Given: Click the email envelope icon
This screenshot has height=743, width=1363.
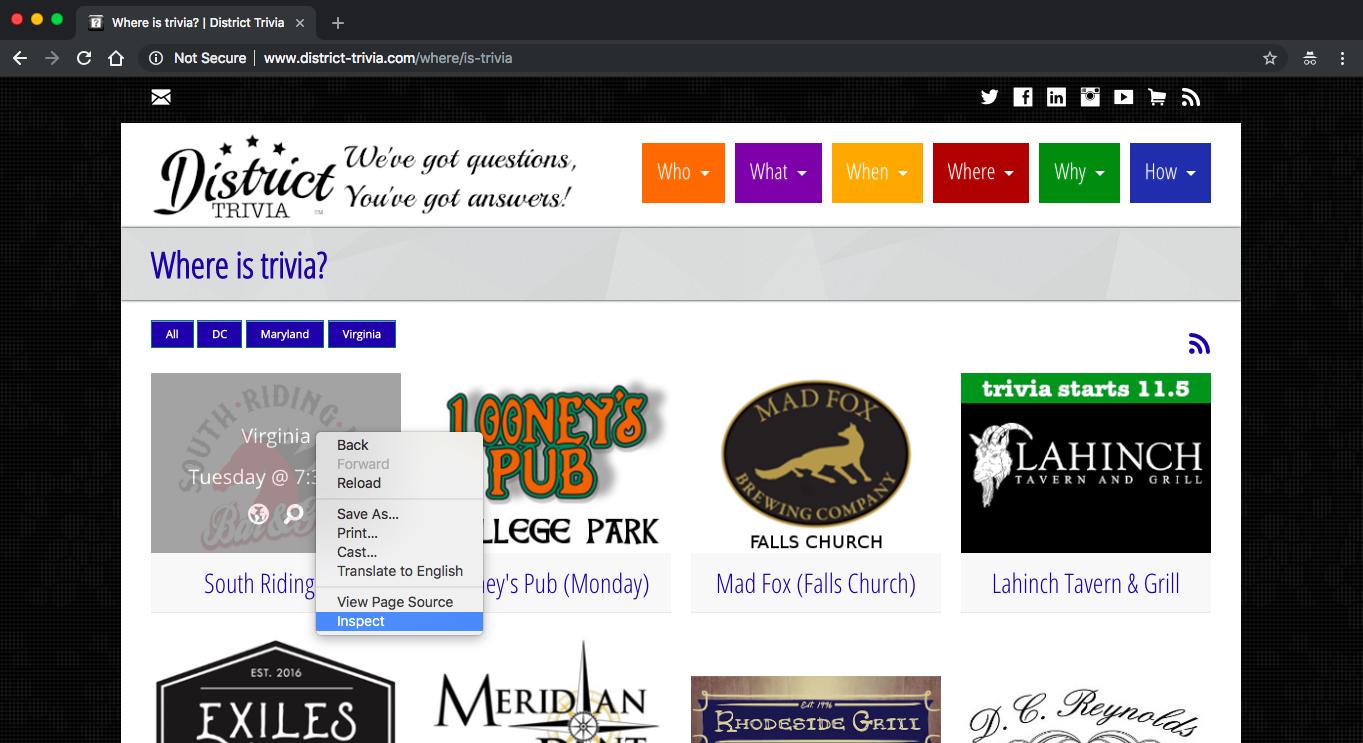Looking at the screenshot, I should (x=161, y=97).
